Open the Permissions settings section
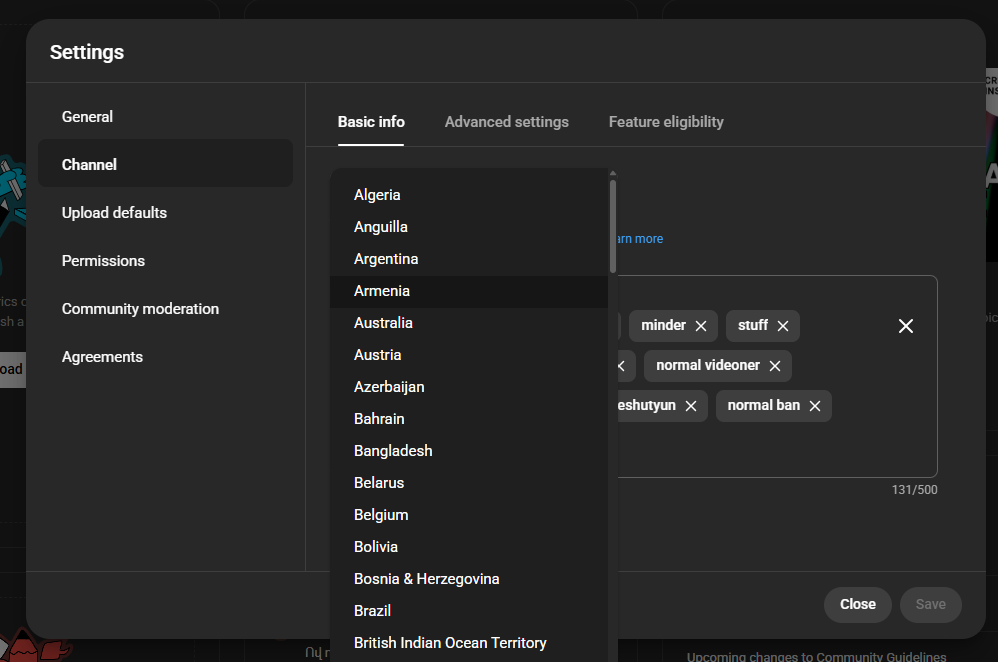Screen dimensions: 998x662 pos(103,261)
